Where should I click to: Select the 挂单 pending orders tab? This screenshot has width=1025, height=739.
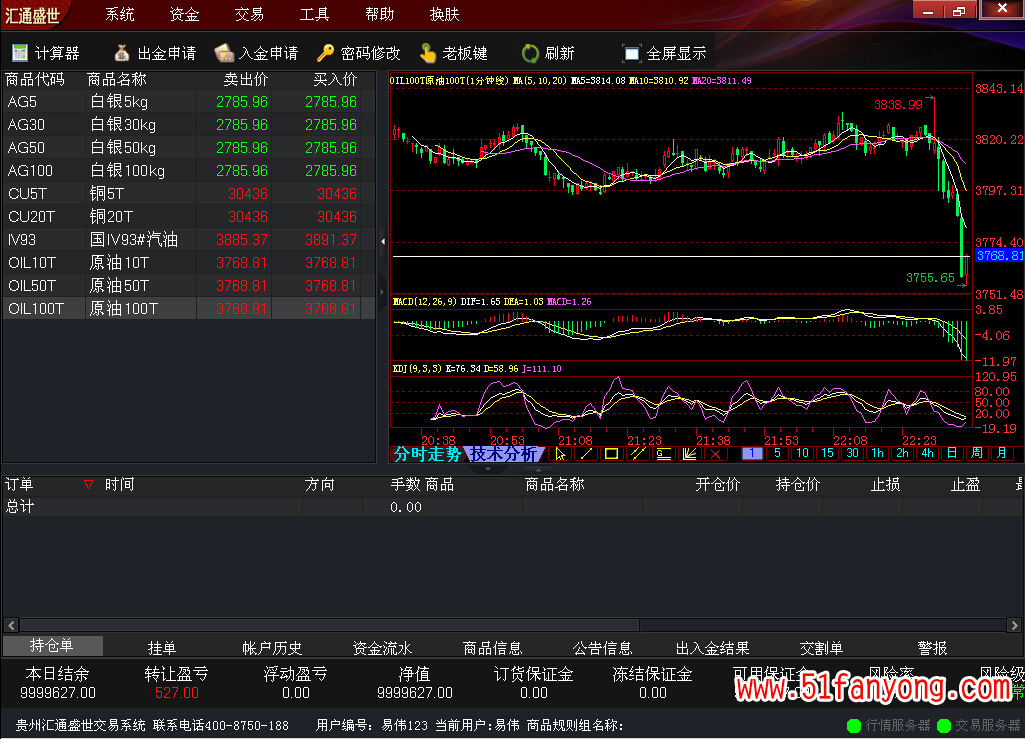pos(161,648)
